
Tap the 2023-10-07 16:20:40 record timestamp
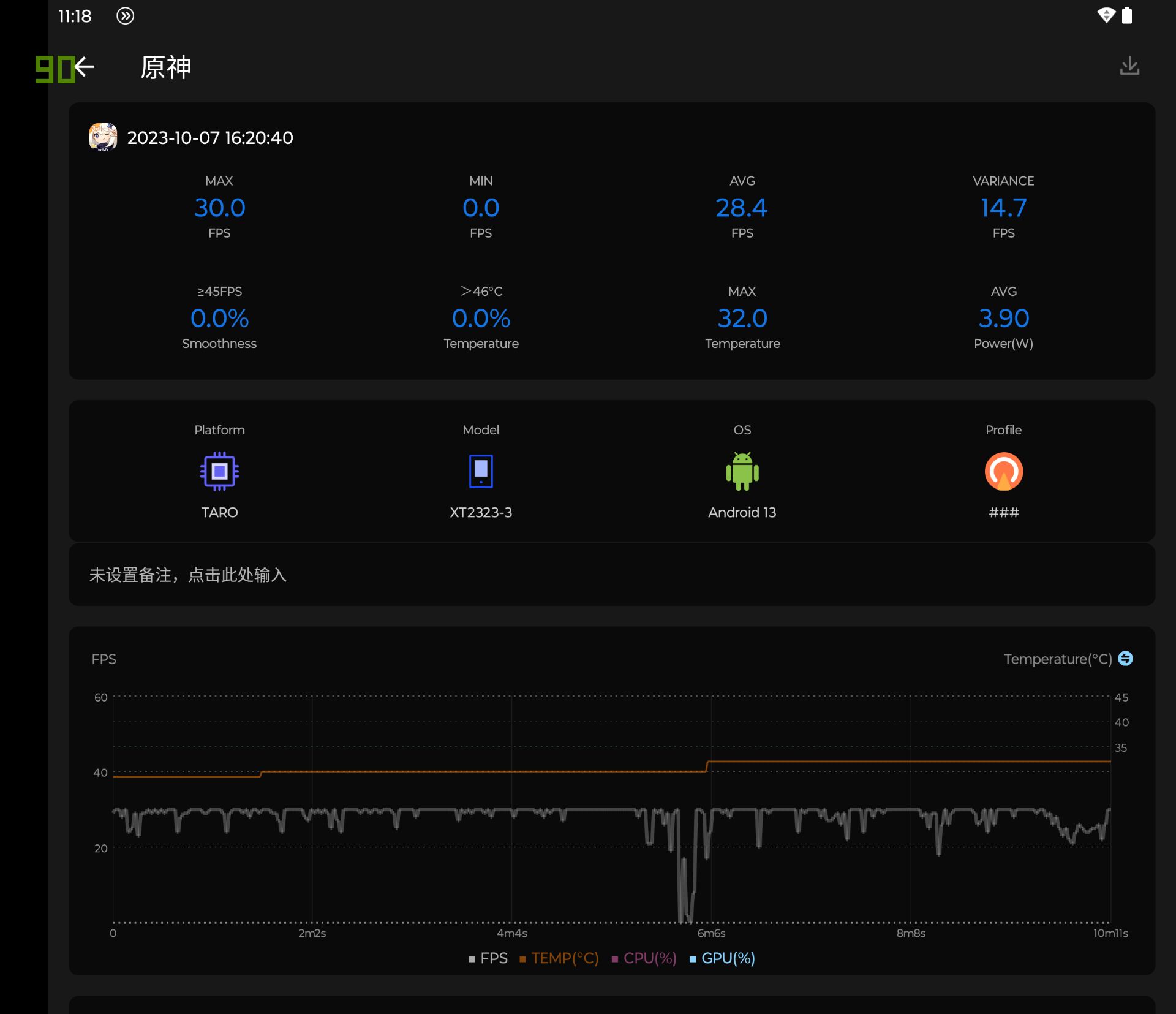210,138
